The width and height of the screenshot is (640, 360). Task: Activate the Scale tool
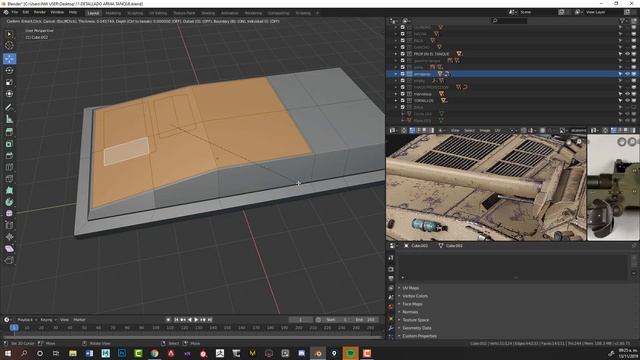point(9,82)
